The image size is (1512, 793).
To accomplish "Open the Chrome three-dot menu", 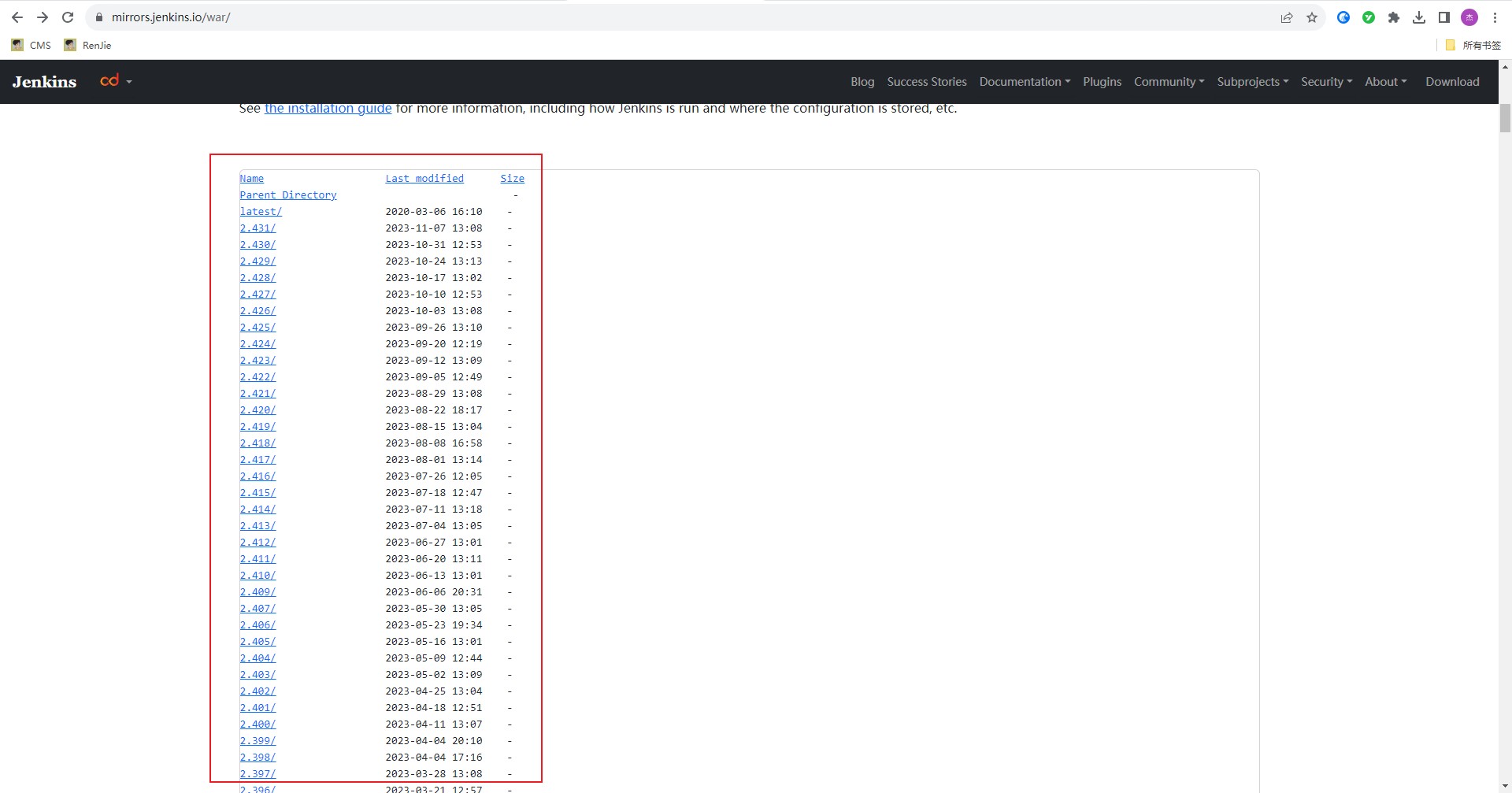I will pos(1495,17).
